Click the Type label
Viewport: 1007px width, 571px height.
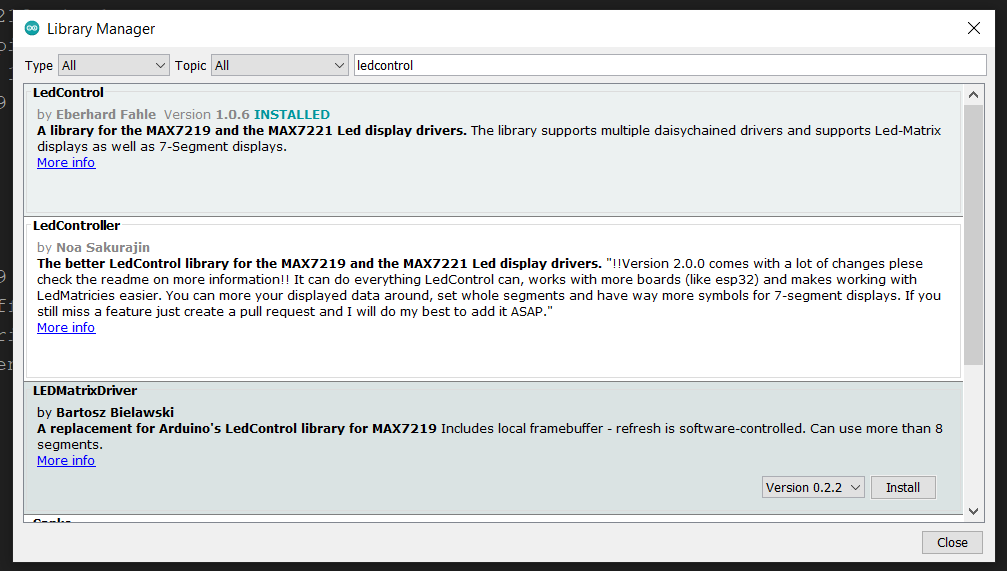[39, 66]
